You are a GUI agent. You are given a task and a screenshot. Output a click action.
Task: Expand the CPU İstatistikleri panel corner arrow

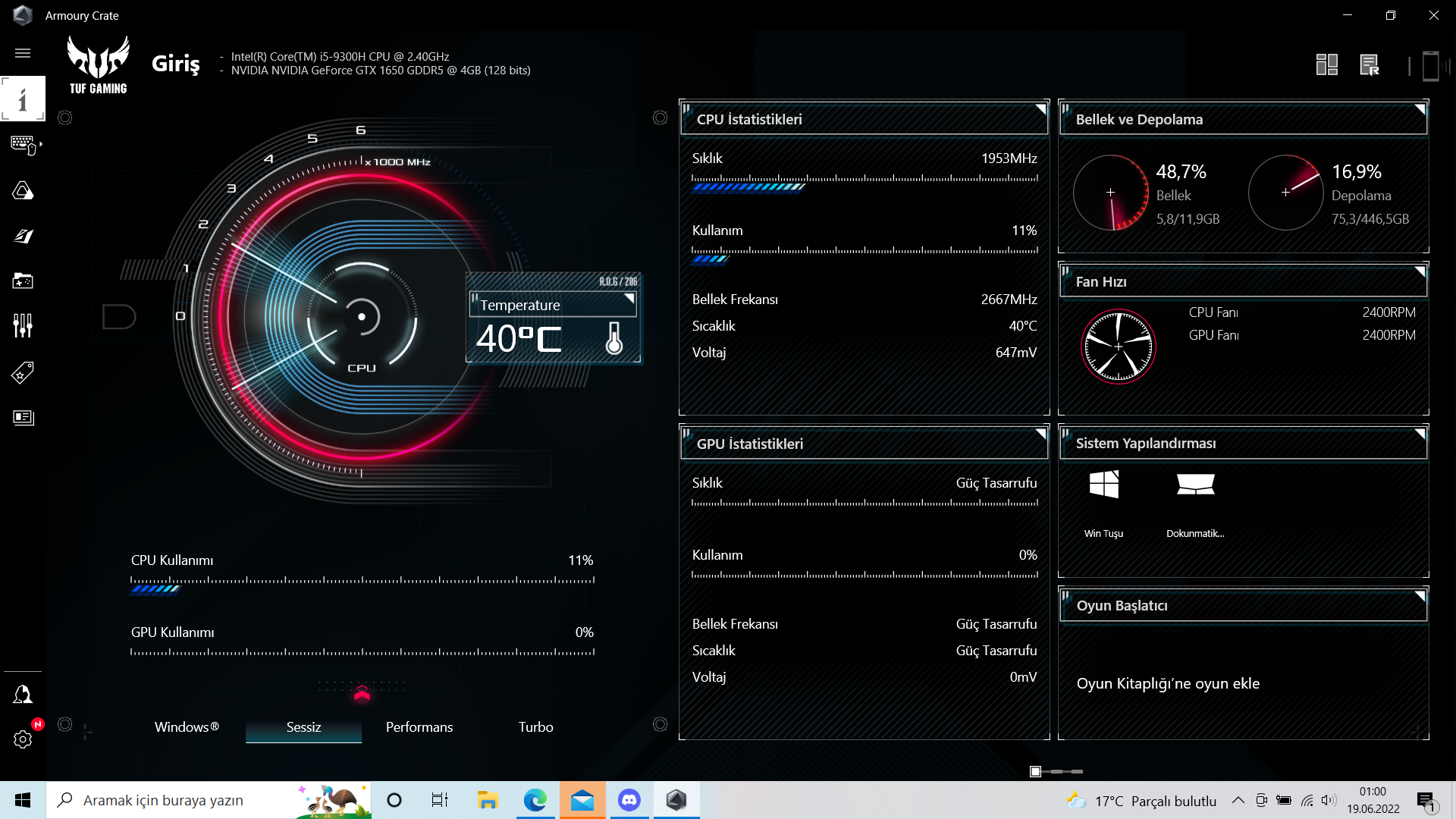pyautogui.click(x=1040, y=109)
